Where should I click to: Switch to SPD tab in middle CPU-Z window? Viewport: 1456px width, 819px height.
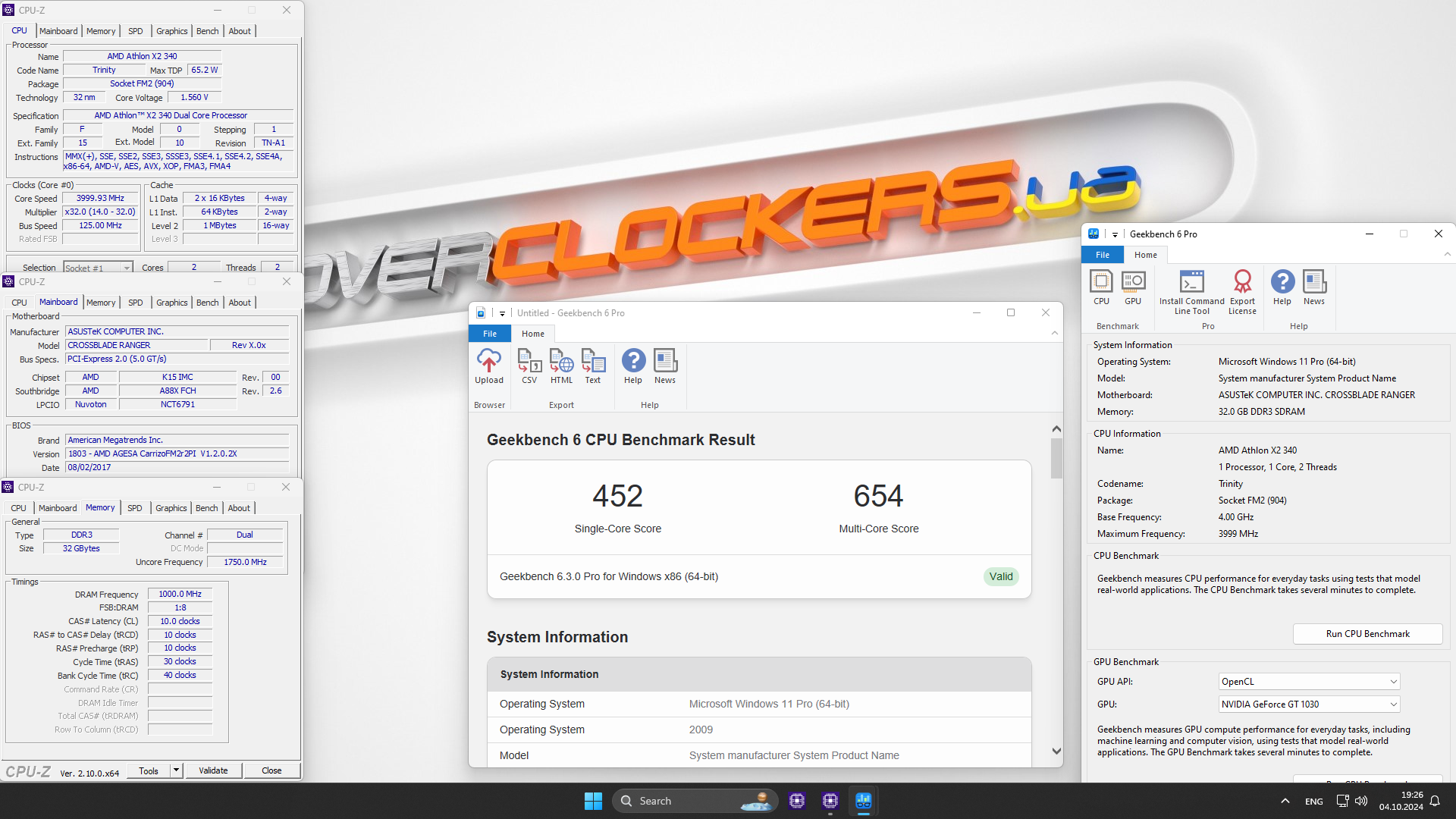135,303
